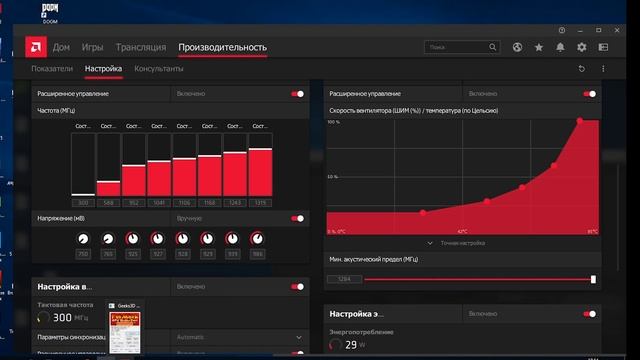This screenshot has width=640, height=360.
Task: Click frequency state bar for 952 MHz
Action: point(134,164)
